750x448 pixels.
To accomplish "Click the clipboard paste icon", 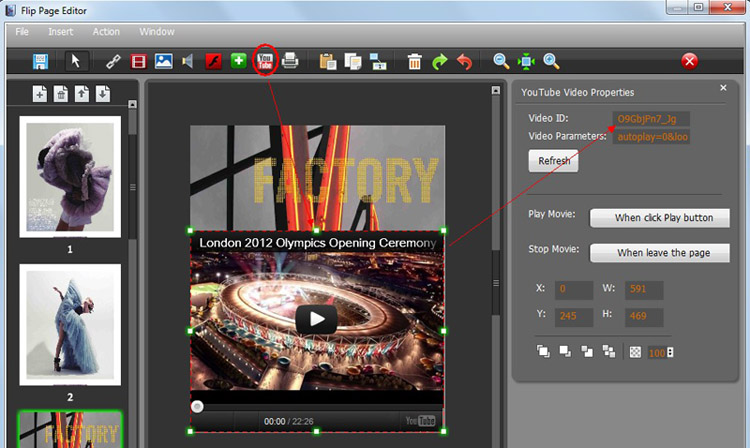I will (328, 61).
